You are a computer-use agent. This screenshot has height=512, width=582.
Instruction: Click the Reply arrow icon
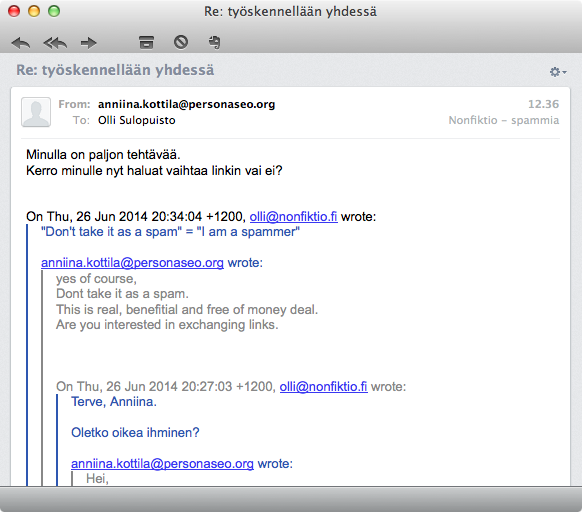(x=21, y=43)
